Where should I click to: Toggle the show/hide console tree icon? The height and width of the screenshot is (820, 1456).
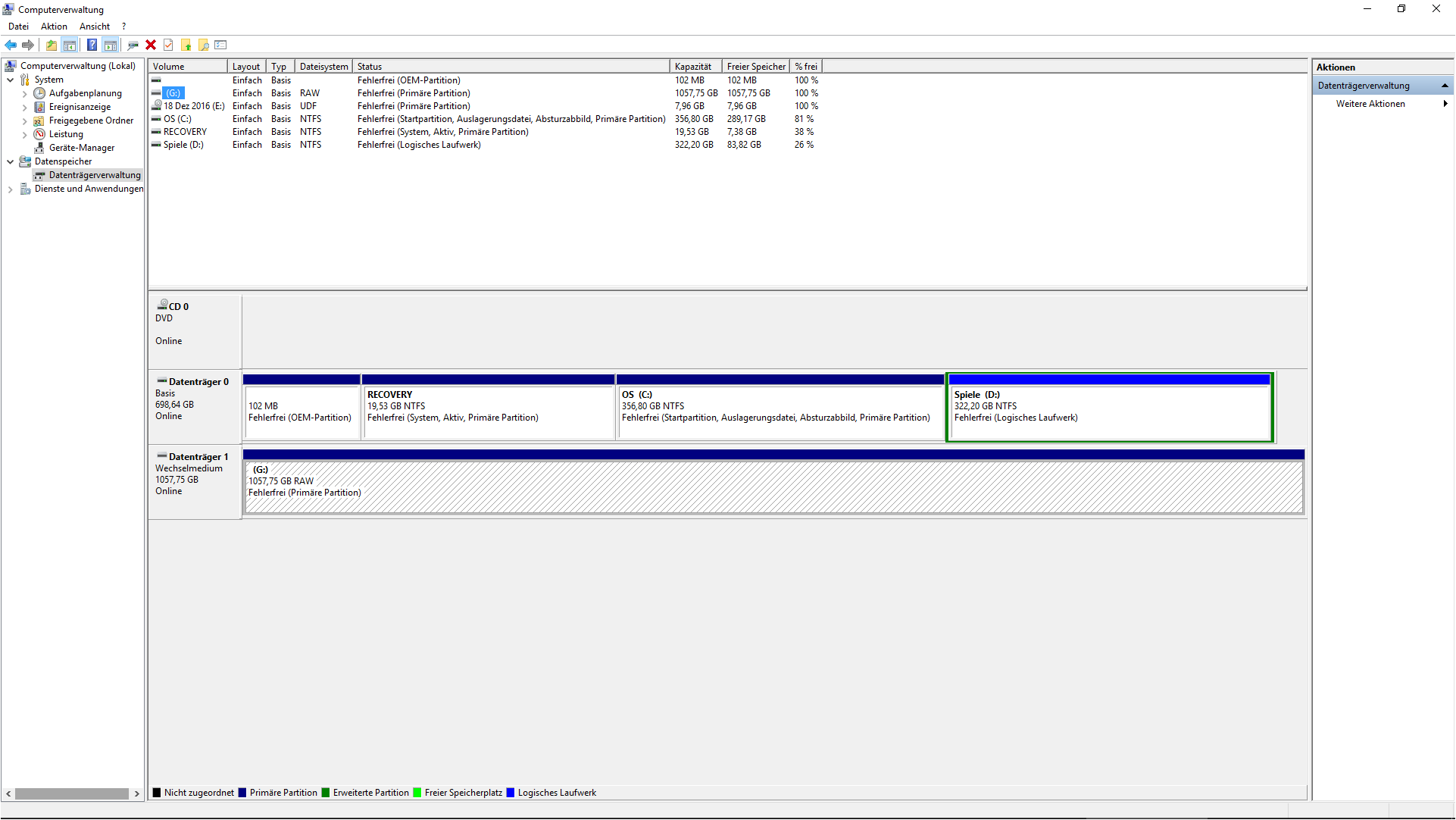(x=70, y=45)
